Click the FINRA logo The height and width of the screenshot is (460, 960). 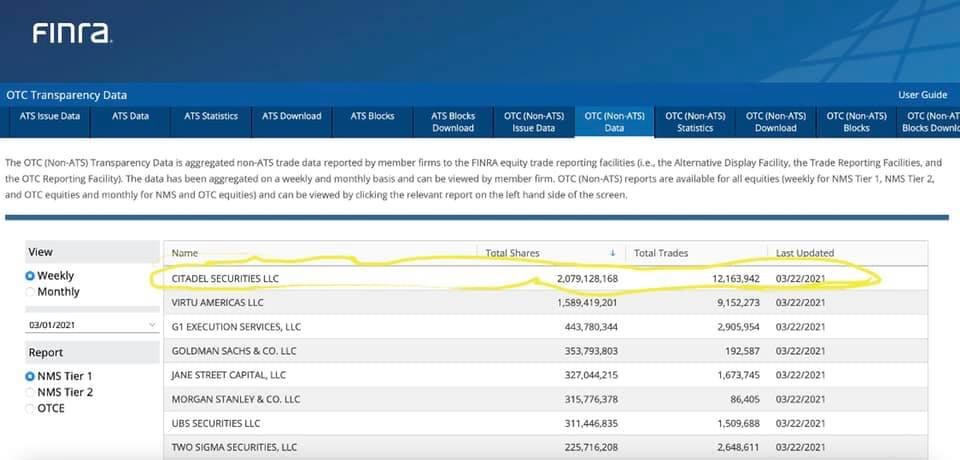coord(72,34)
